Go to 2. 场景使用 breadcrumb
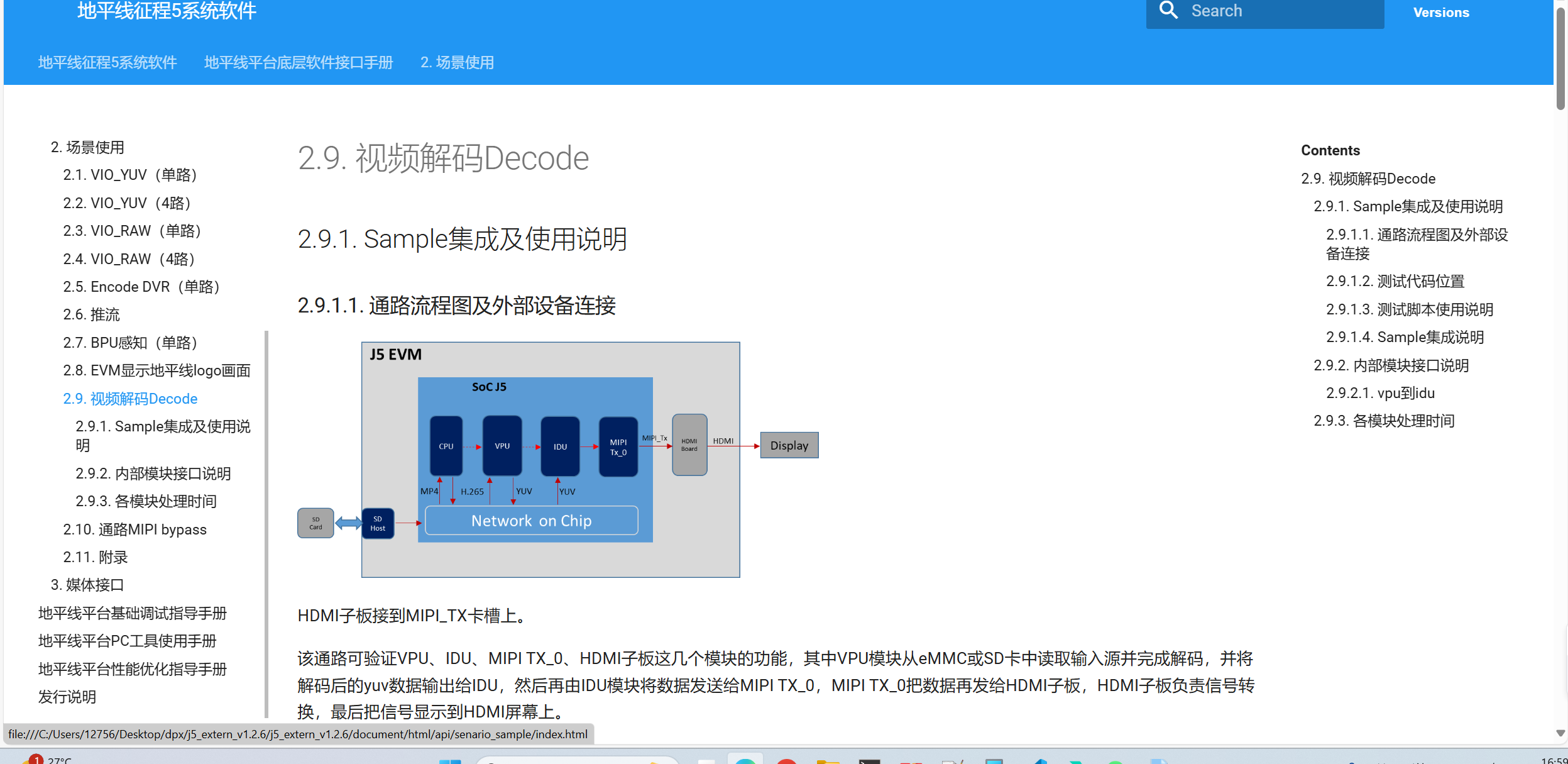Image resolution: width=1568 pixels, height=764 pixels. tap(457, 63)
